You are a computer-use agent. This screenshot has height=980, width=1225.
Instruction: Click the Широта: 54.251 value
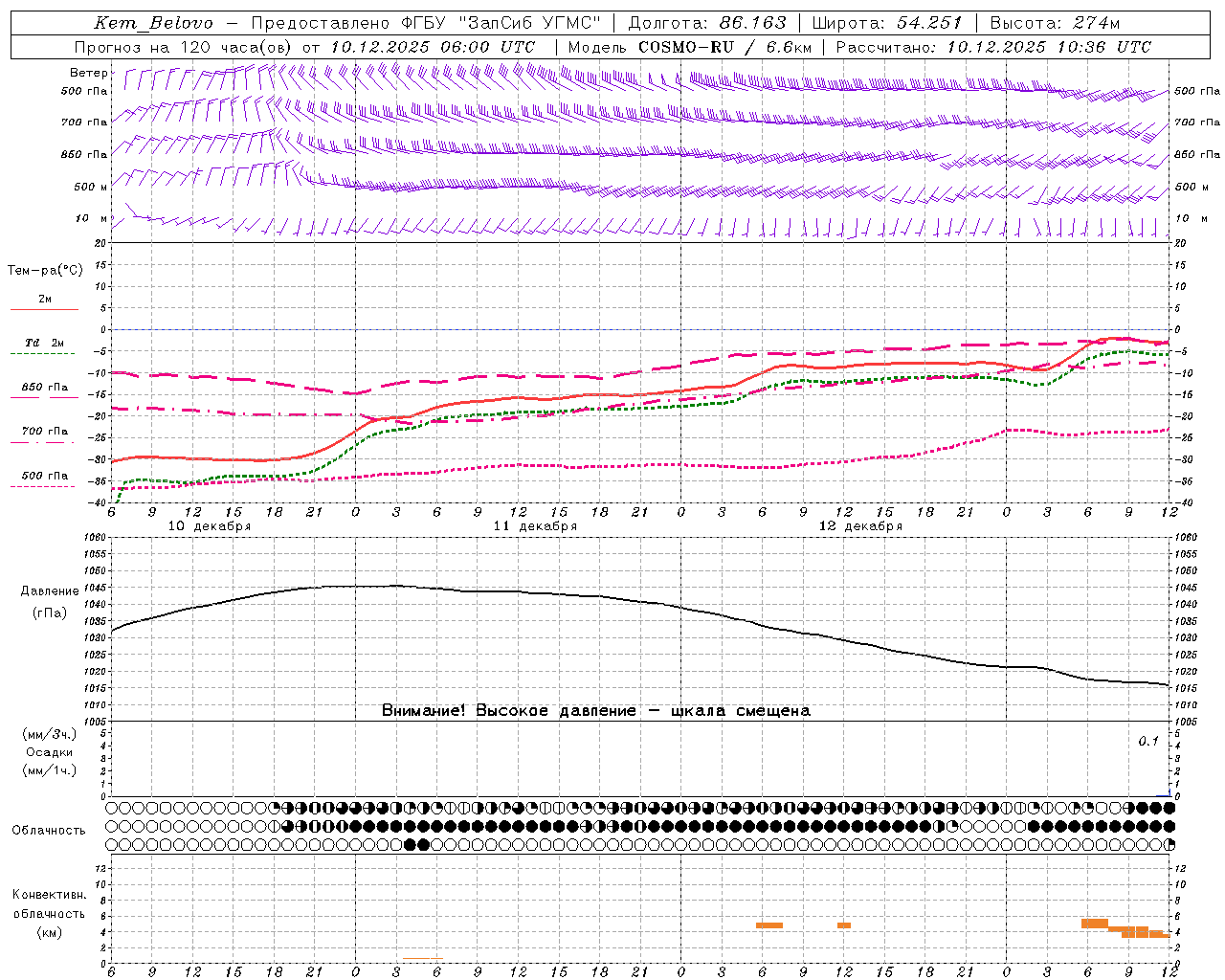pyautogui.click(x=887, y=23)
